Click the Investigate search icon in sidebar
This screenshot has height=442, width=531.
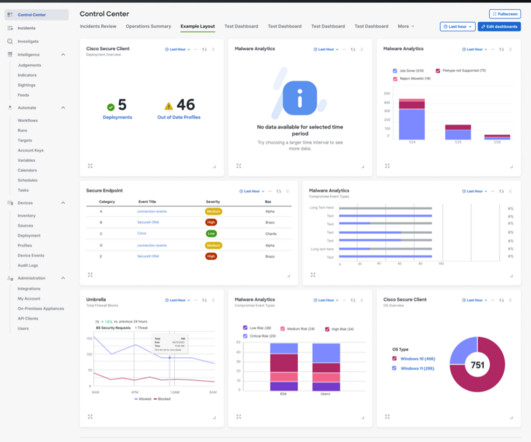point(10,41)
